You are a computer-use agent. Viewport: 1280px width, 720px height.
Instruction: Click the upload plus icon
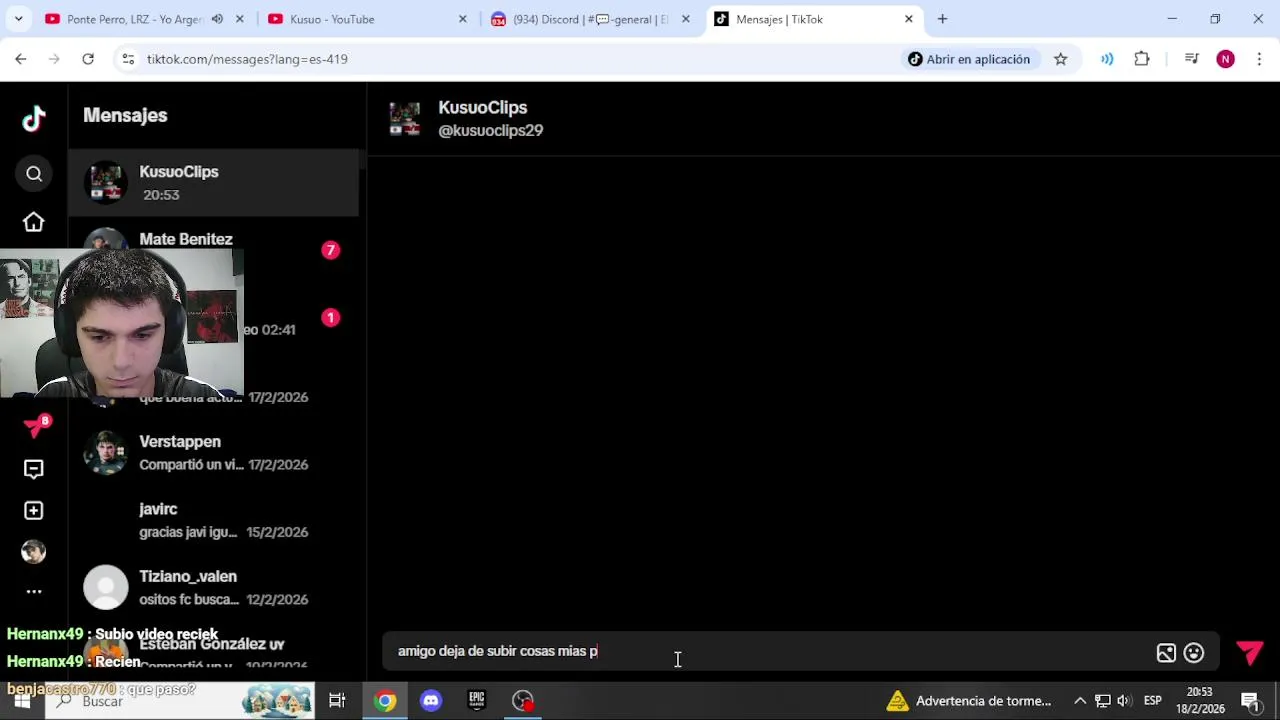[34, 511]
